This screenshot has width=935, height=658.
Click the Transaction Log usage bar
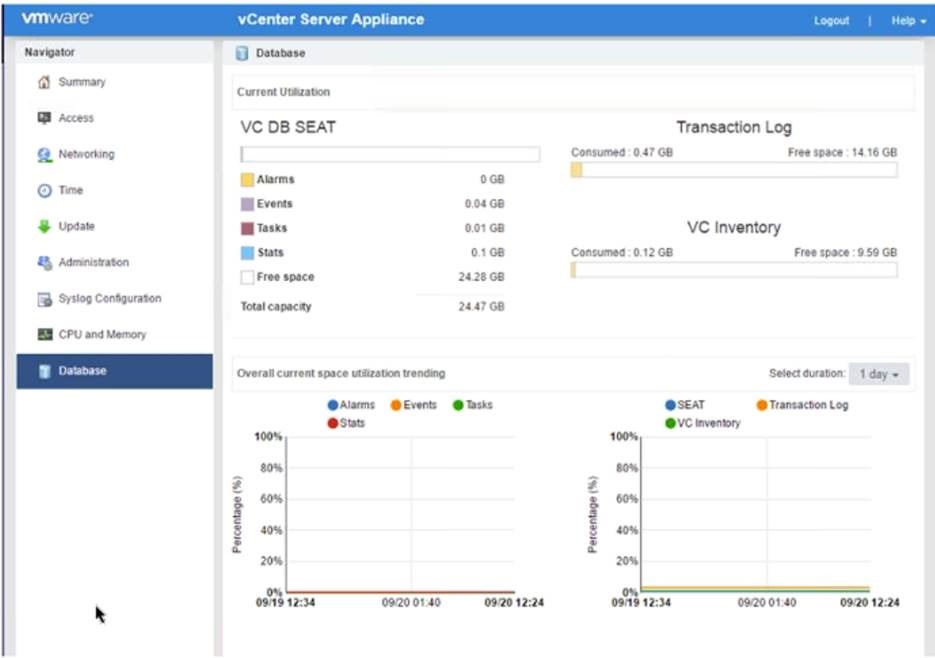coord(733,170)
